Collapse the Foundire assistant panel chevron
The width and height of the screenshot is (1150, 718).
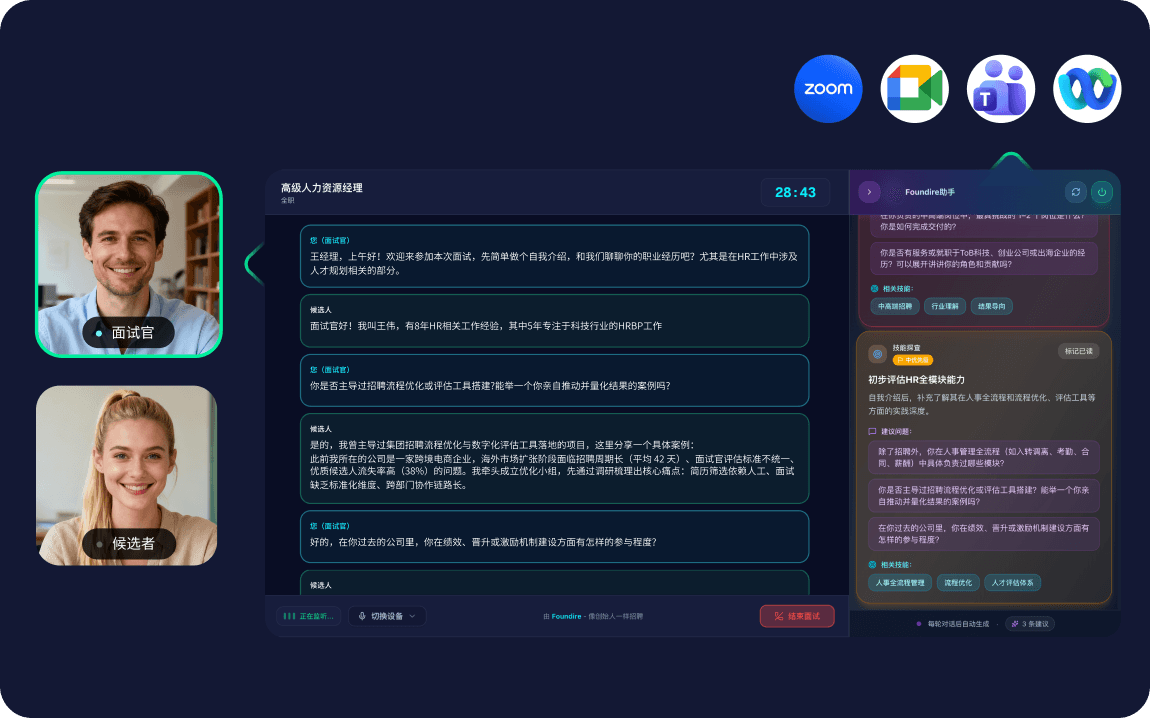[869, 192]
